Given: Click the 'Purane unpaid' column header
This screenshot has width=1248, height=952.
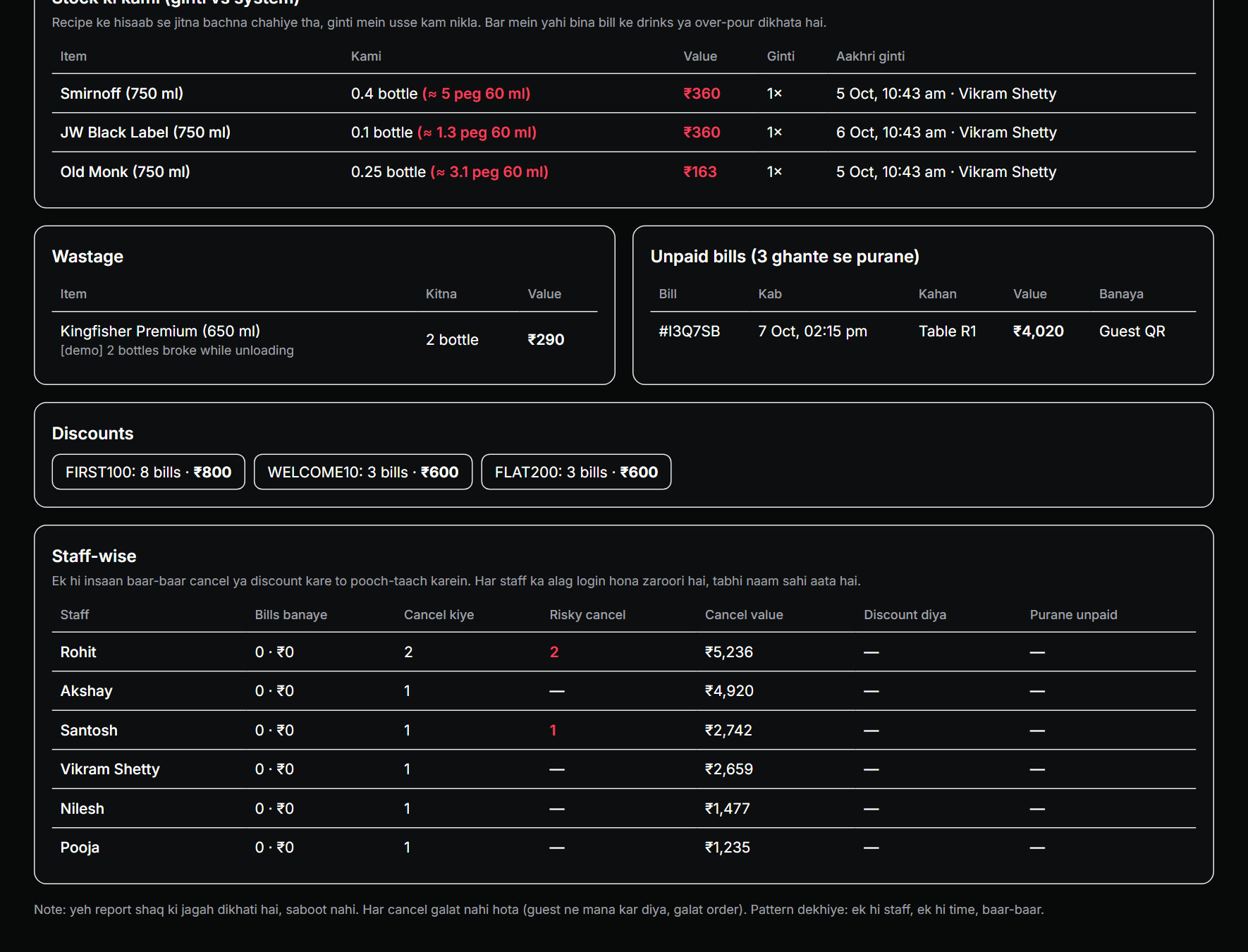Looking at the screenshot, I should click(1073, 615).
